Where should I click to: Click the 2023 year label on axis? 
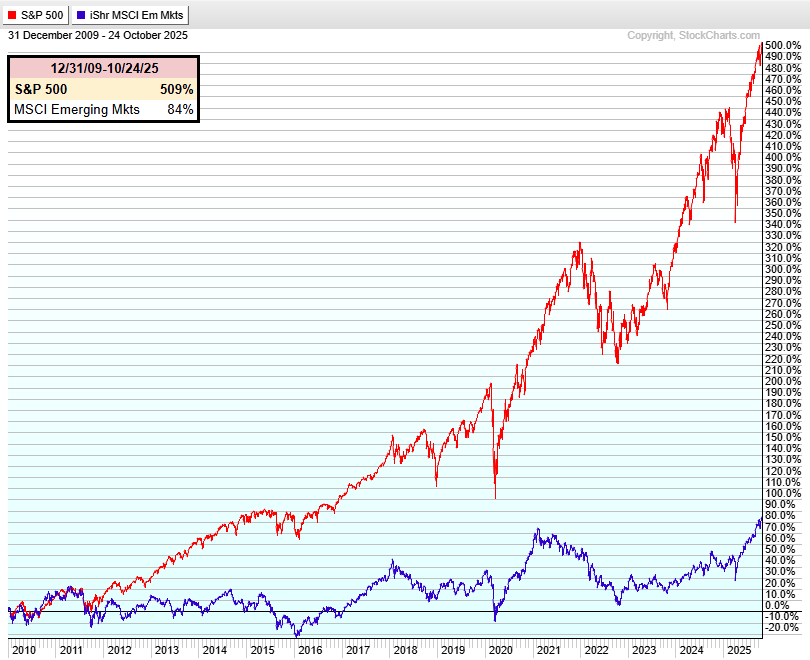tap(644, 650)
